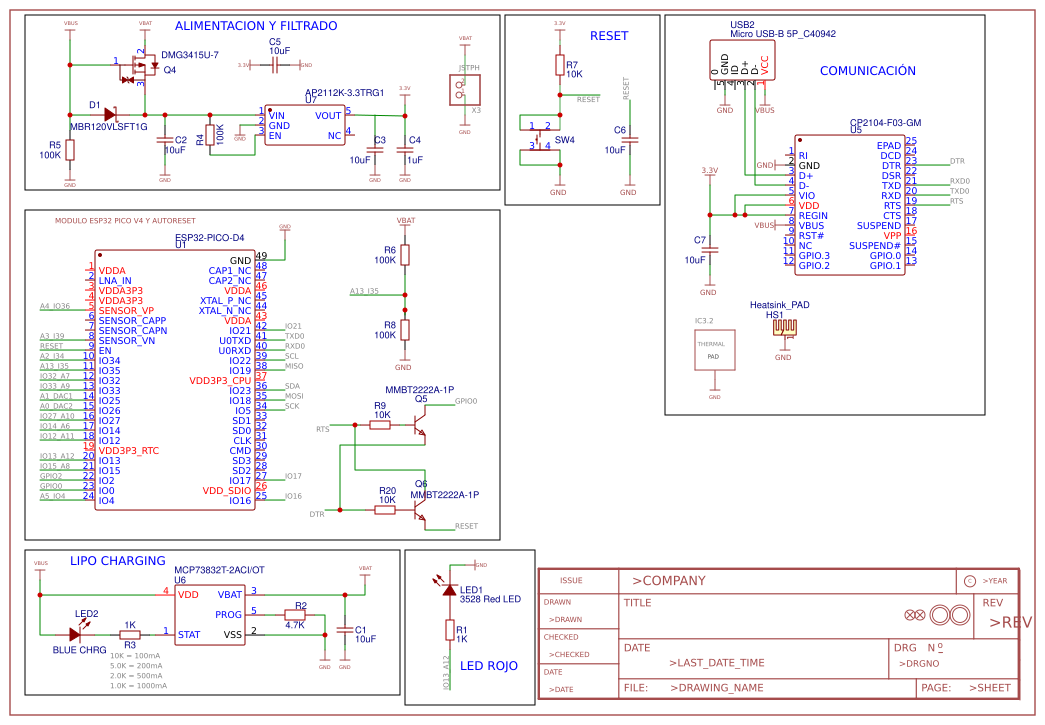Select the R6 100K divider resistor
Viewport: 1045px width, 725px height.
click(405, 255)
